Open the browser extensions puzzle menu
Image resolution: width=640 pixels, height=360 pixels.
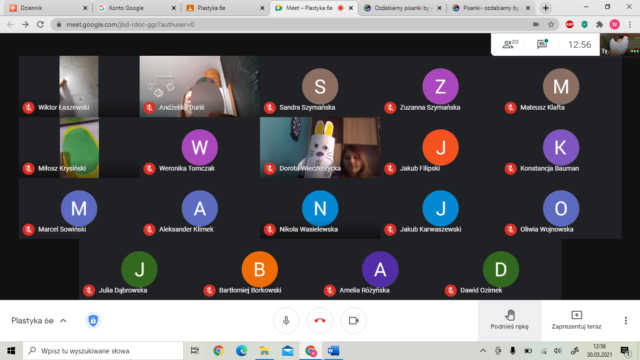(x=599, y=24)
